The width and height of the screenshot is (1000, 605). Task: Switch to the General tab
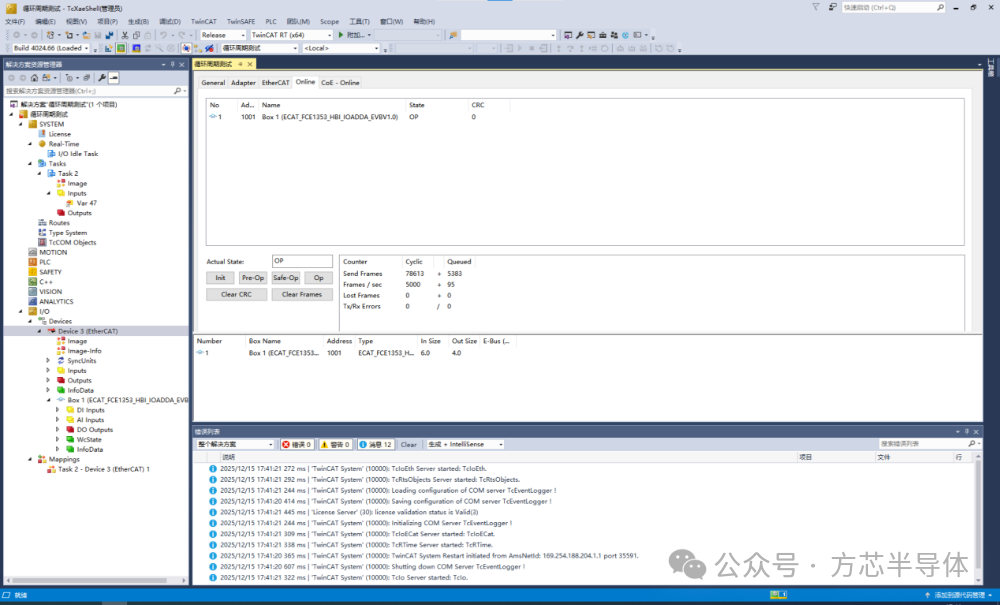pos(213,83)
